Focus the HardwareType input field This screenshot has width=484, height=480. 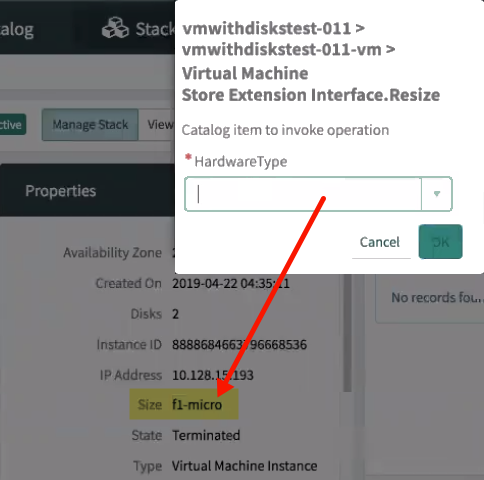(x=303, y=194)
